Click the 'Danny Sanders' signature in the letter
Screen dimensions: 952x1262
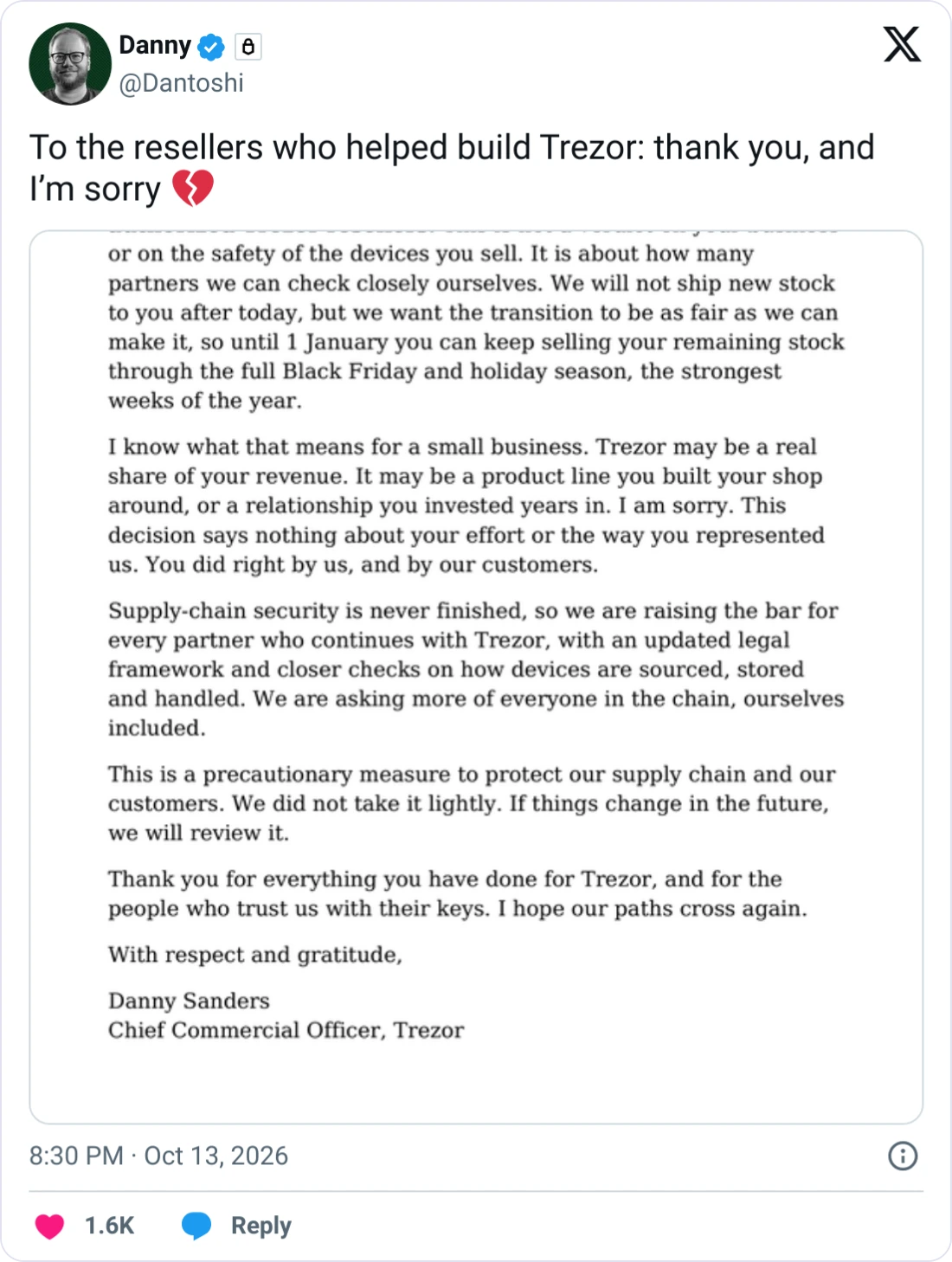coord(189,1001)
